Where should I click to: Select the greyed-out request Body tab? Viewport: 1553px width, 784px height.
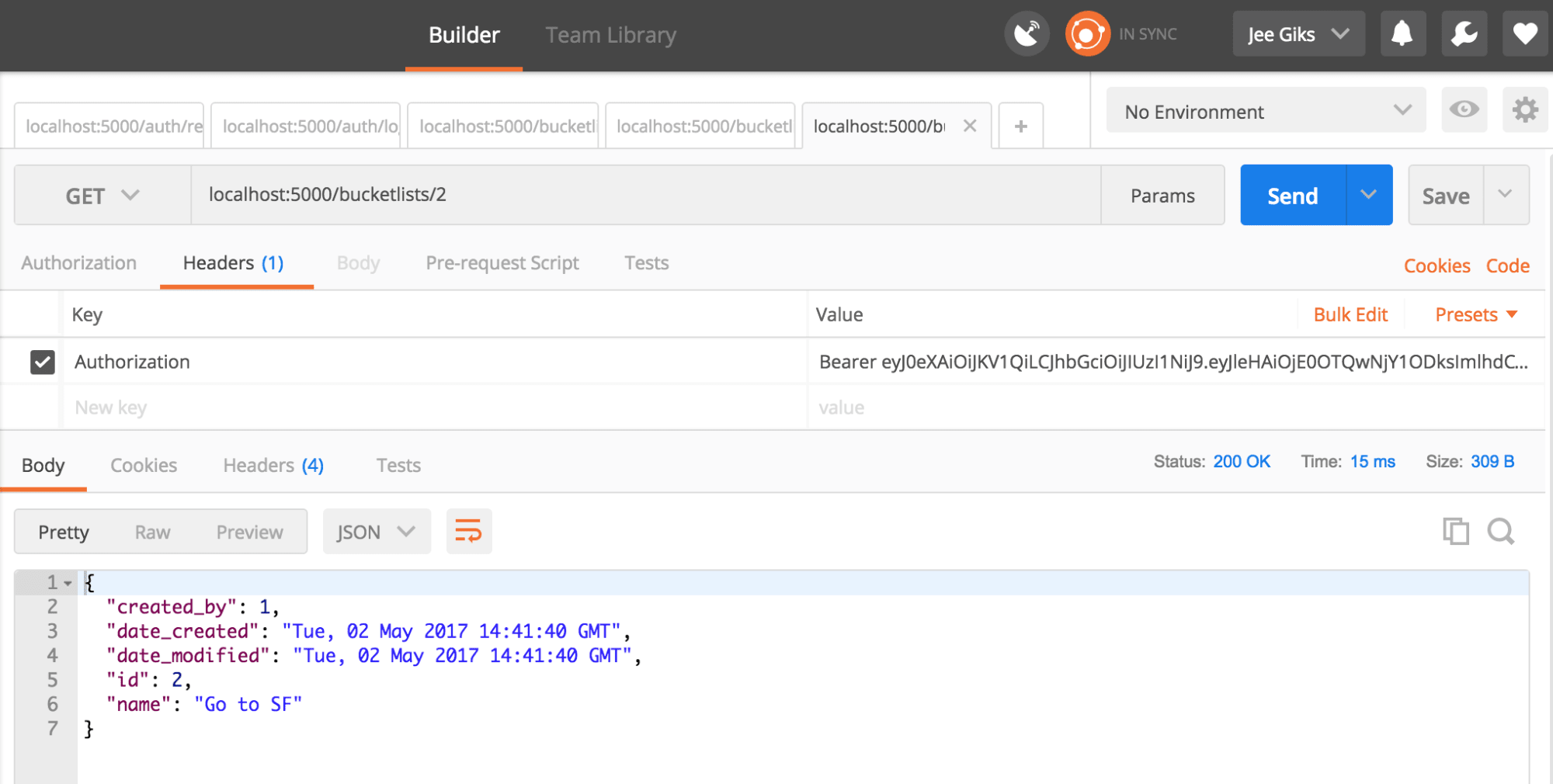point(358,263)
